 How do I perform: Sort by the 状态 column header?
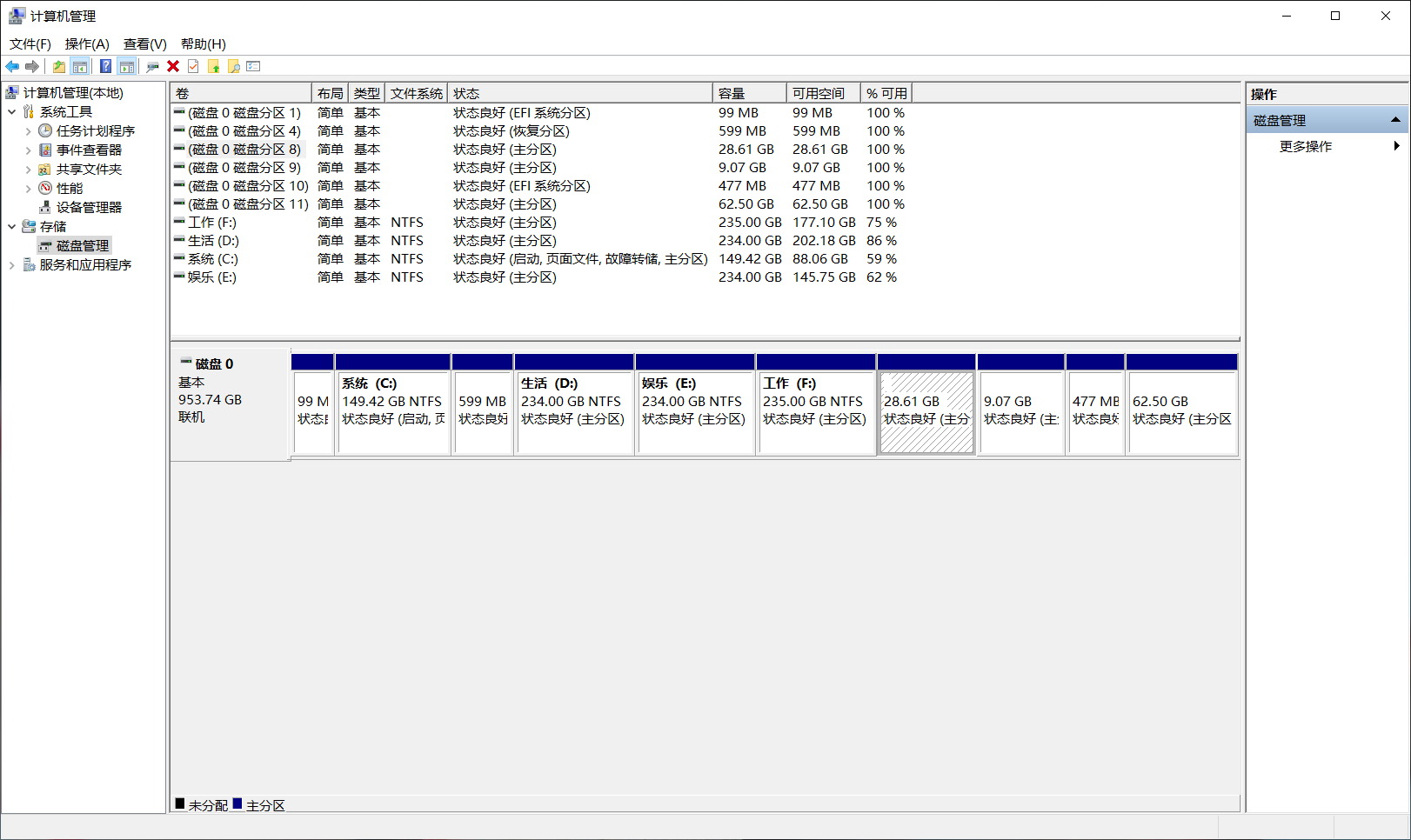click(580, 93)
